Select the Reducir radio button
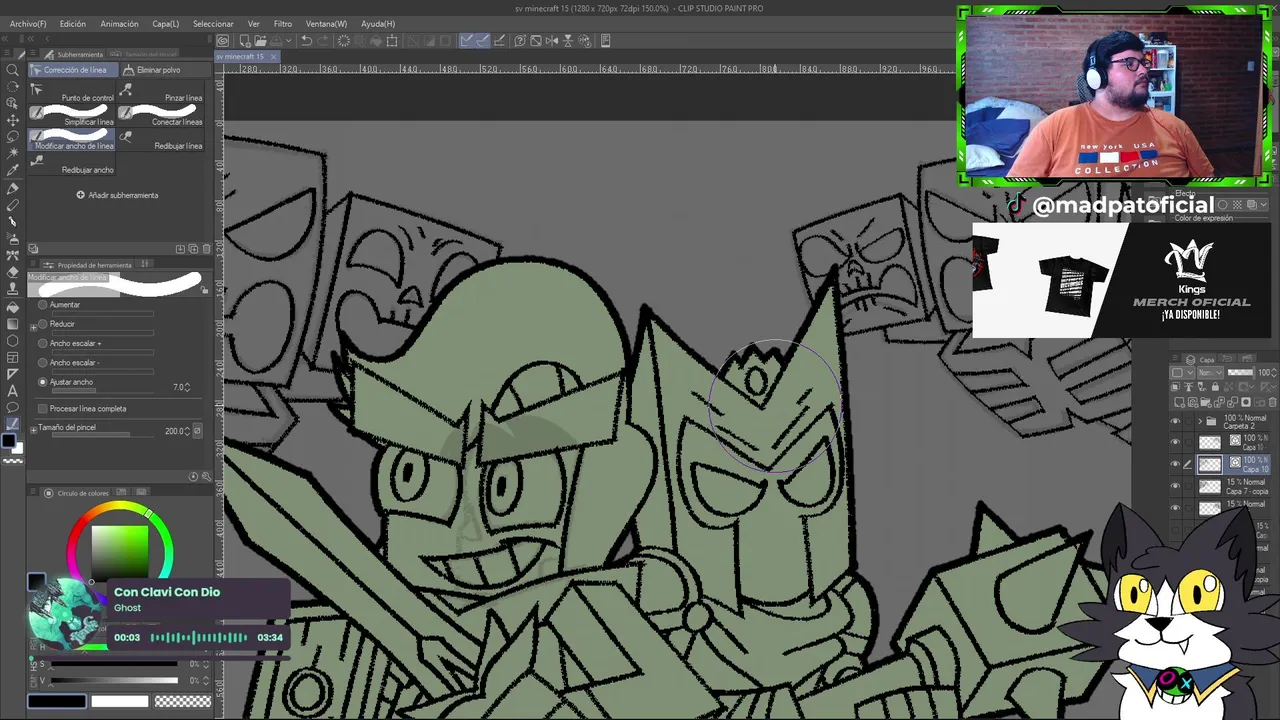 point(42,324)
